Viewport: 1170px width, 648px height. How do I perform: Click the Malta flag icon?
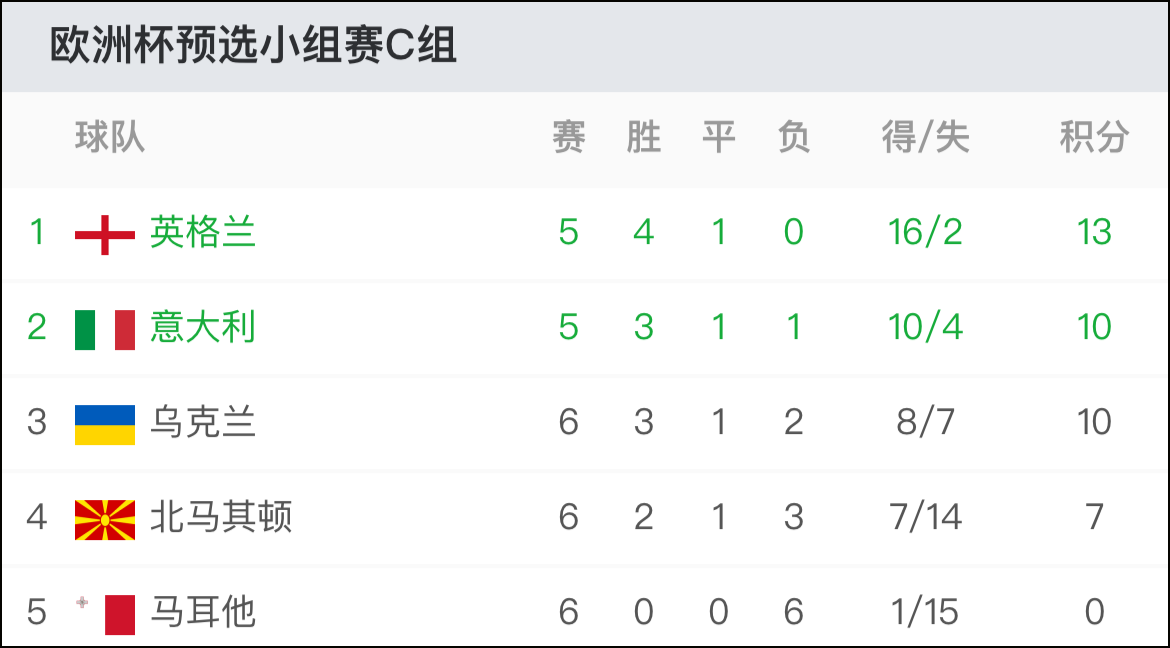point(104,614)
